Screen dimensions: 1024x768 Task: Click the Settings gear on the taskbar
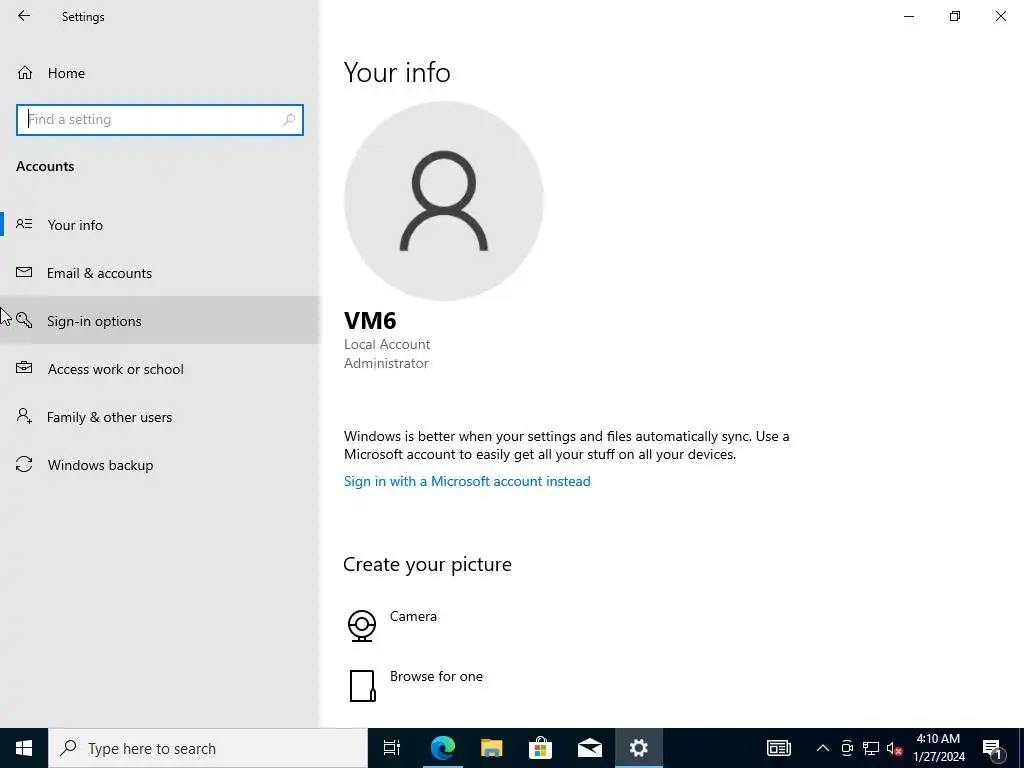[639, 748]
